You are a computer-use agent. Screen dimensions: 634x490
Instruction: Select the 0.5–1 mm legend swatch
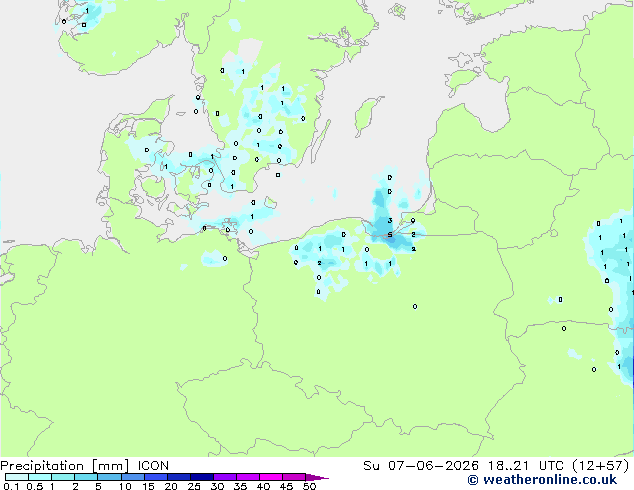coord(40,477)
